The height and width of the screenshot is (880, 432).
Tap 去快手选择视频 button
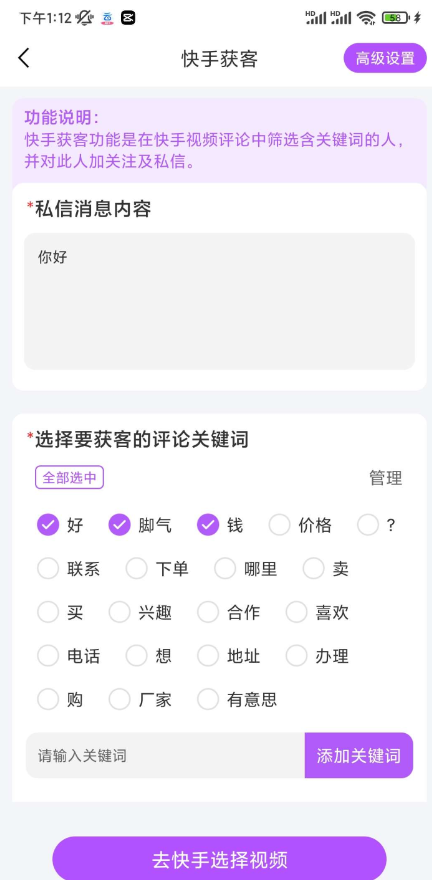click(x=219, y=859)
